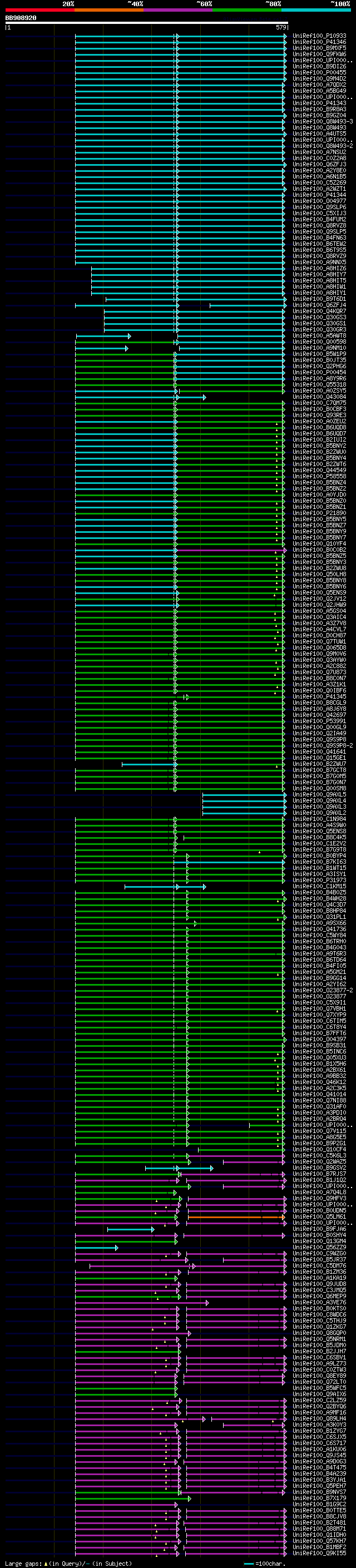
Task: Open hit UniRef100_Q9FKW6
Action: (x=319, y=54)
